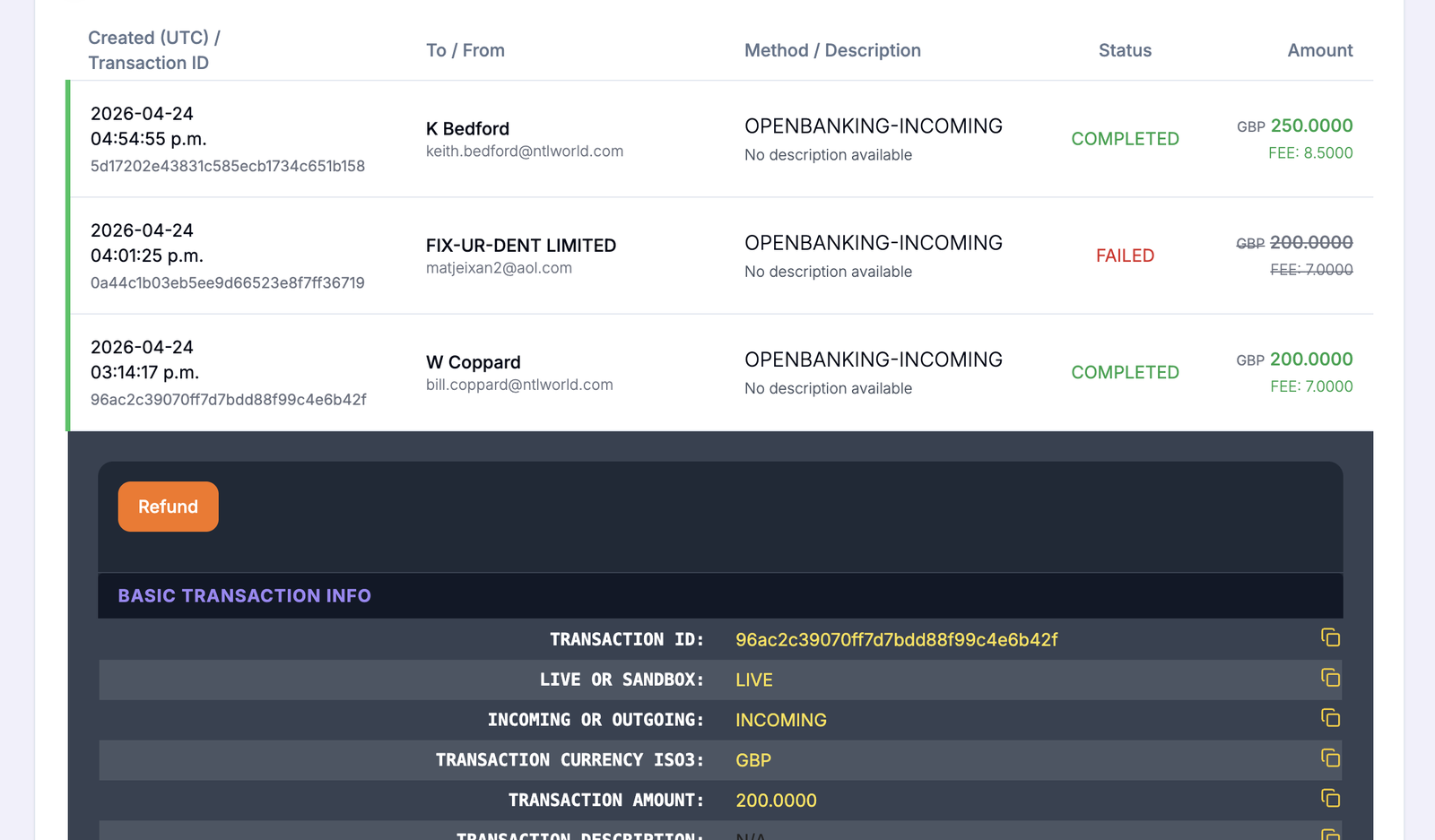
Task: Click the struck-through GBP 200.0000 amount
Action: 1295,242
